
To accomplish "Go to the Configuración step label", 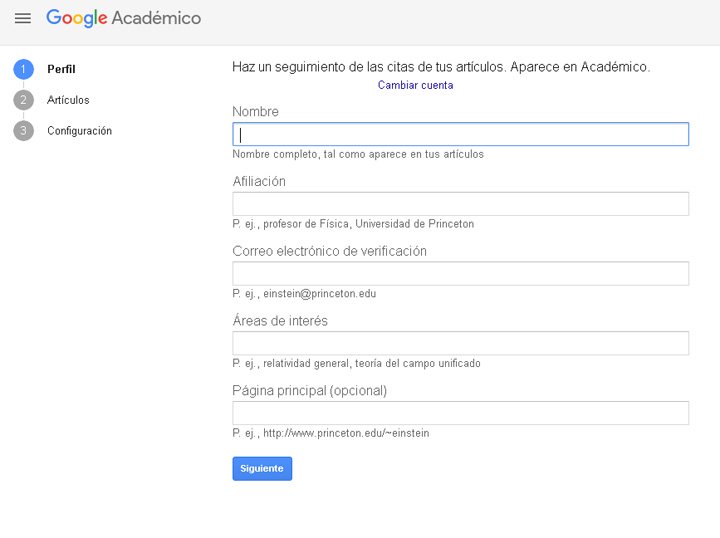I will click(79, 131).
